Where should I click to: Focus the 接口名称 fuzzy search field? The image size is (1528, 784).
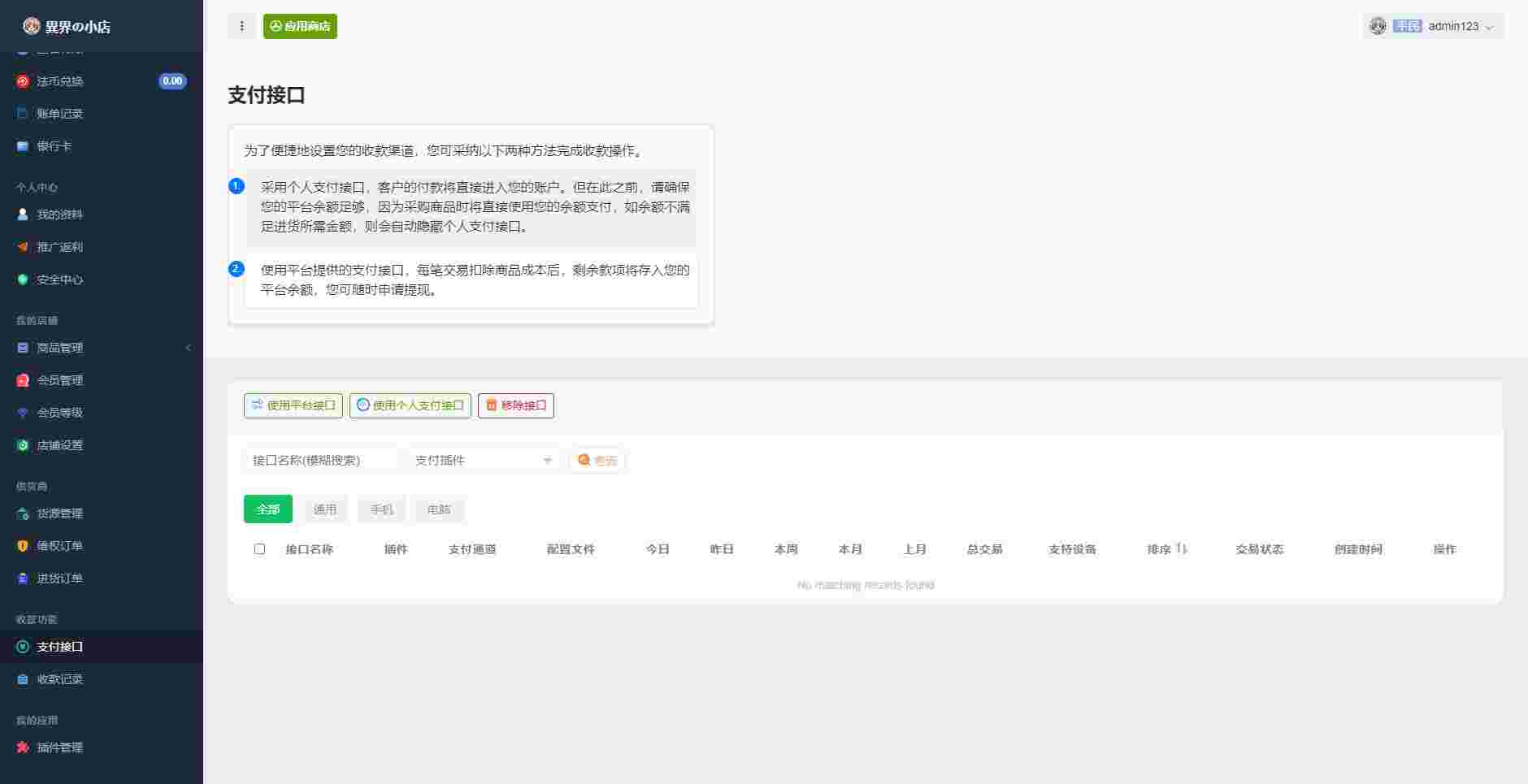pyautogui.click(x=321, y=460)
